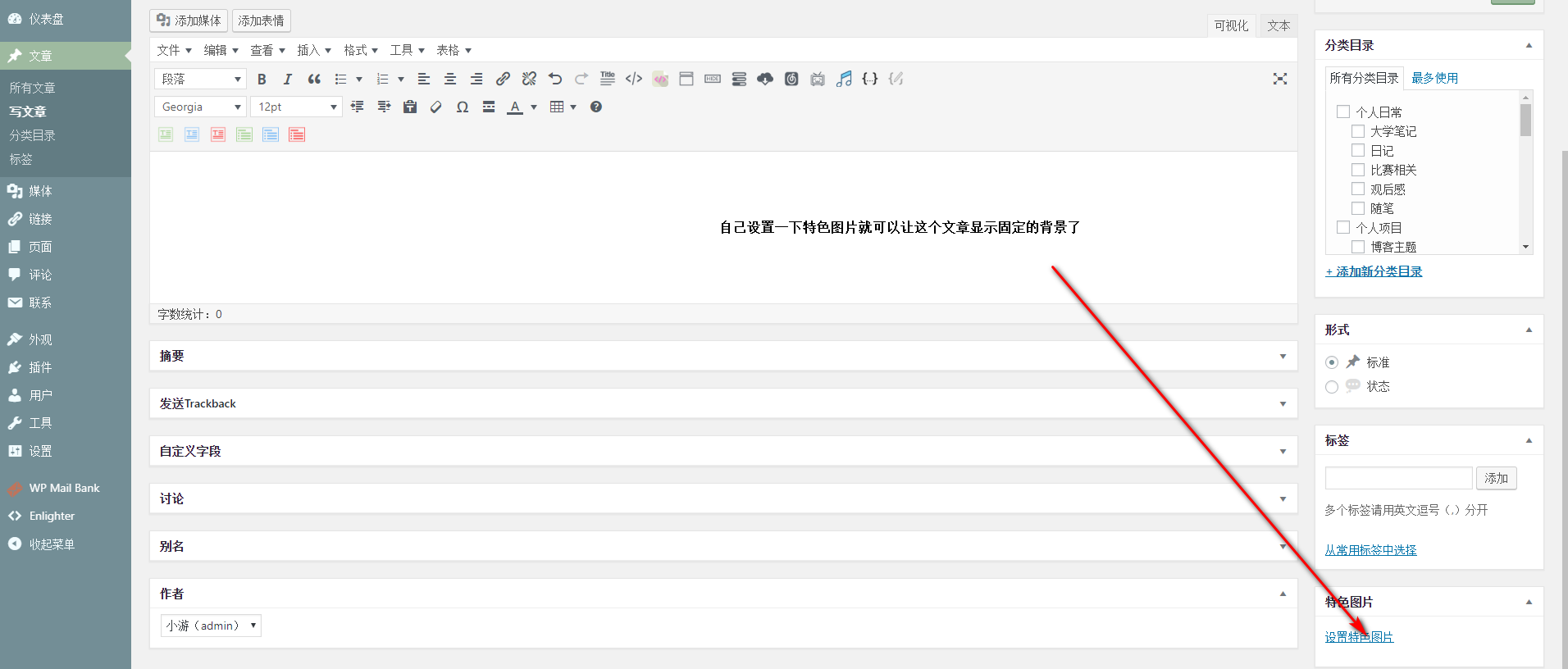Clear formatting with eraser icon
The image size is (1568, 669).
tap(436, 107)
